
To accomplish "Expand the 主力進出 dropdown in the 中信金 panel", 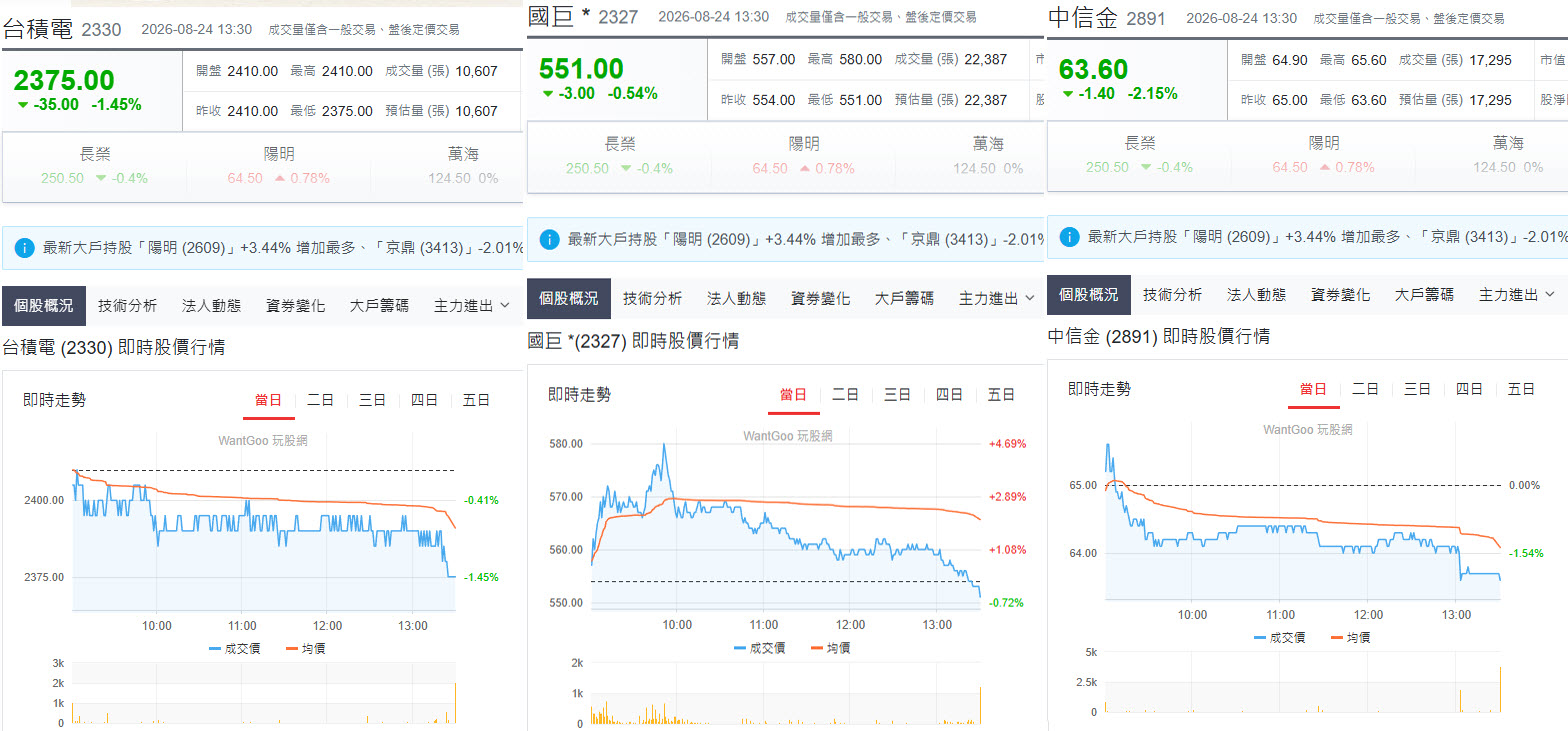I will coord(1516,295).
